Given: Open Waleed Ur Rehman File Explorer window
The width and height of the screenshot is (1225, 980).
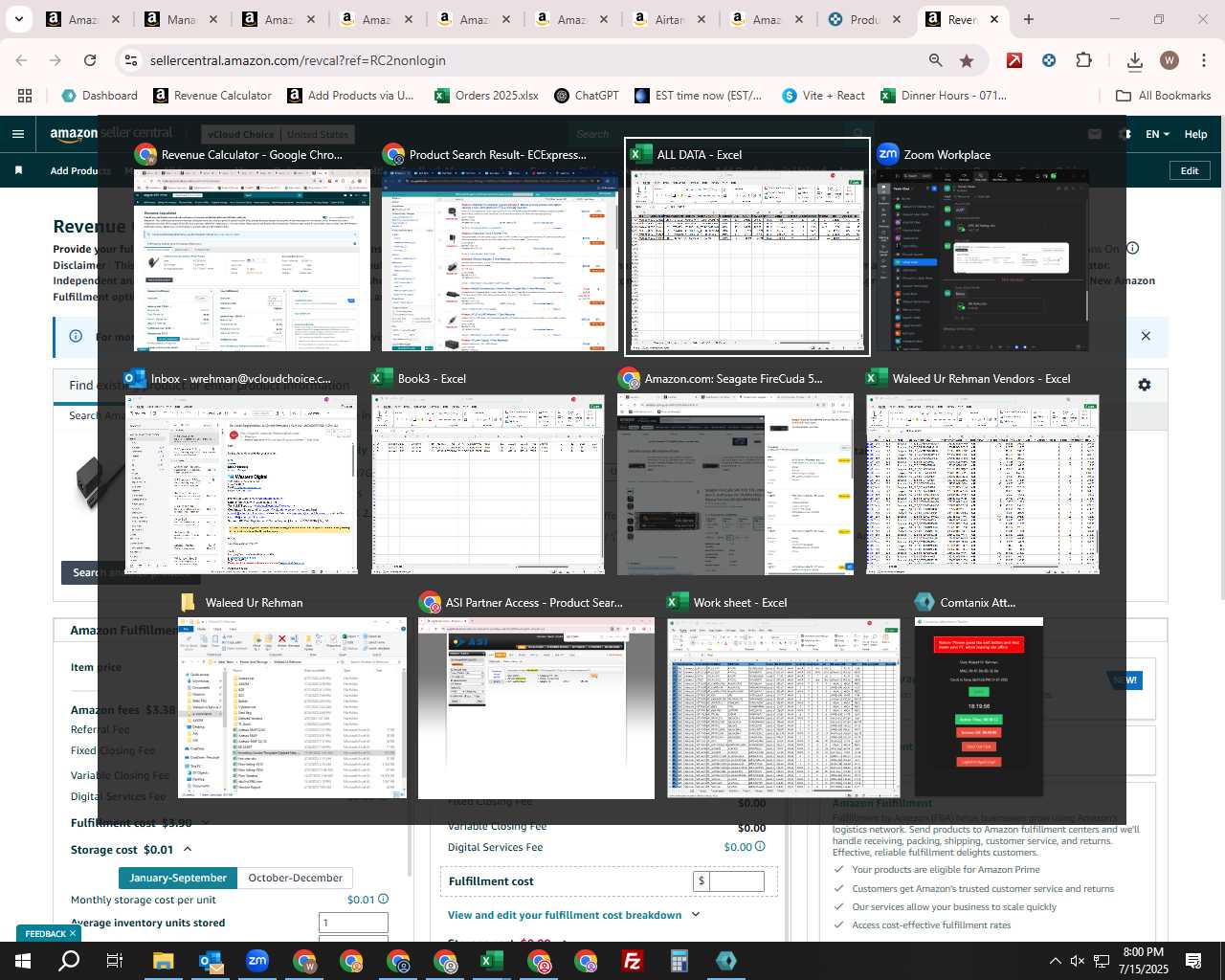Looking at the screenshot, I should 292,708.
